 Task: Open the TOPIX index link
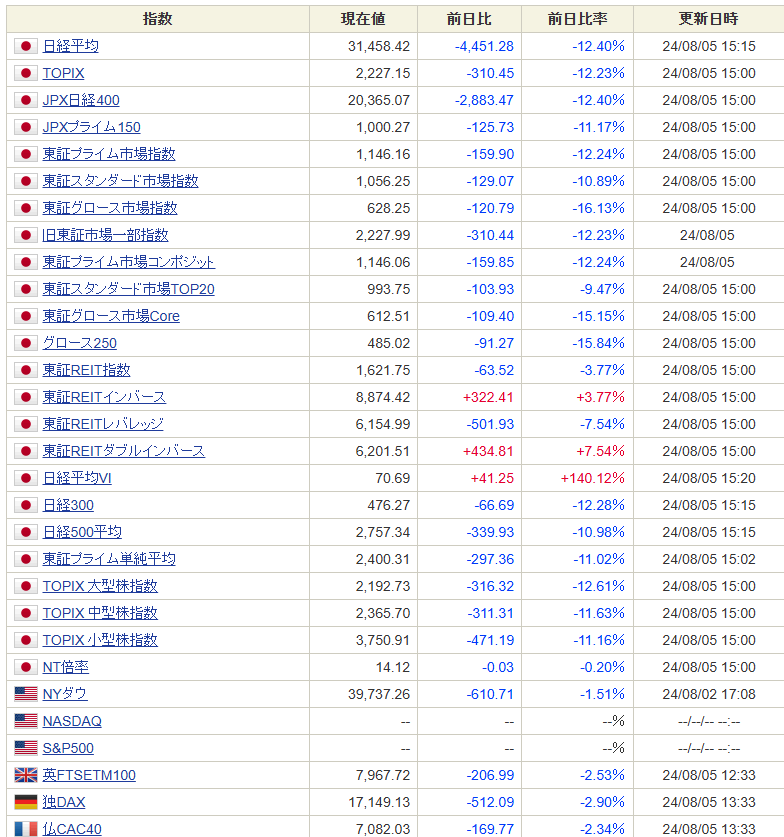[64, 73]
